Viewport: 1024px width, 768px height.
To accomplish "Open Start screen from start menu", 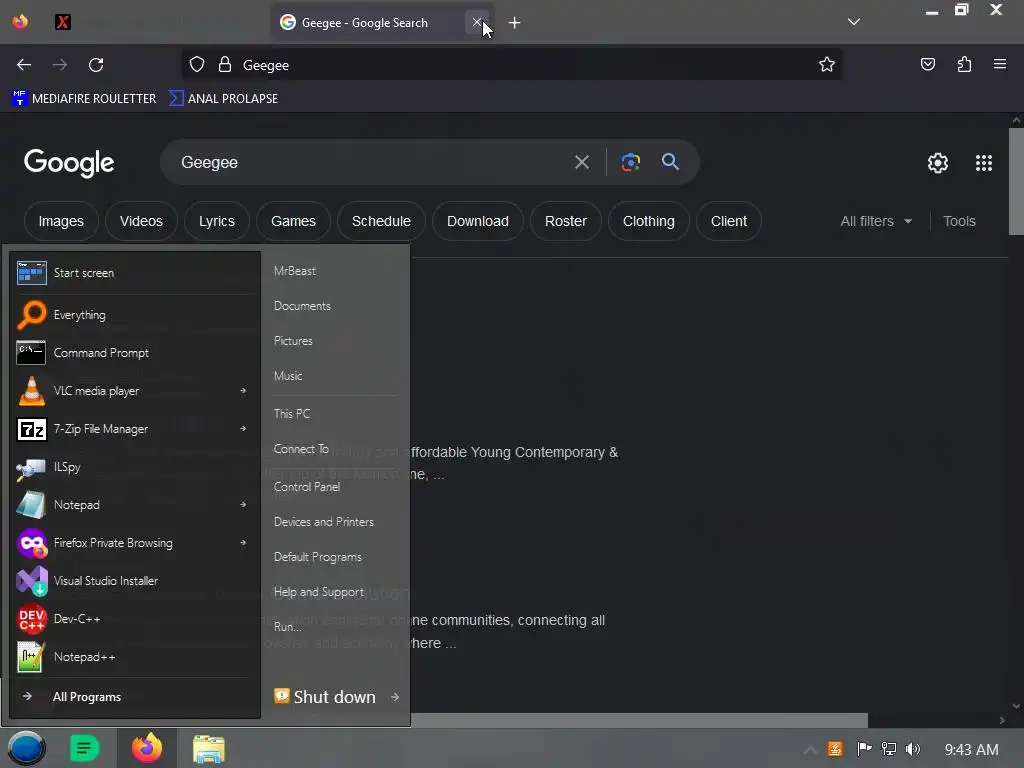I will pos(135,273).
